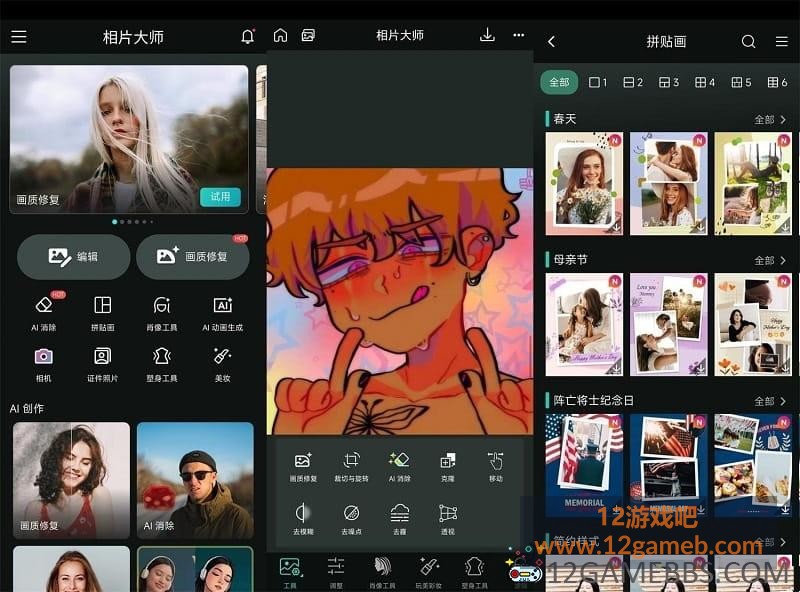
Task: Expand 全部 for the 母亲节 section
Action: coord(770,260)
